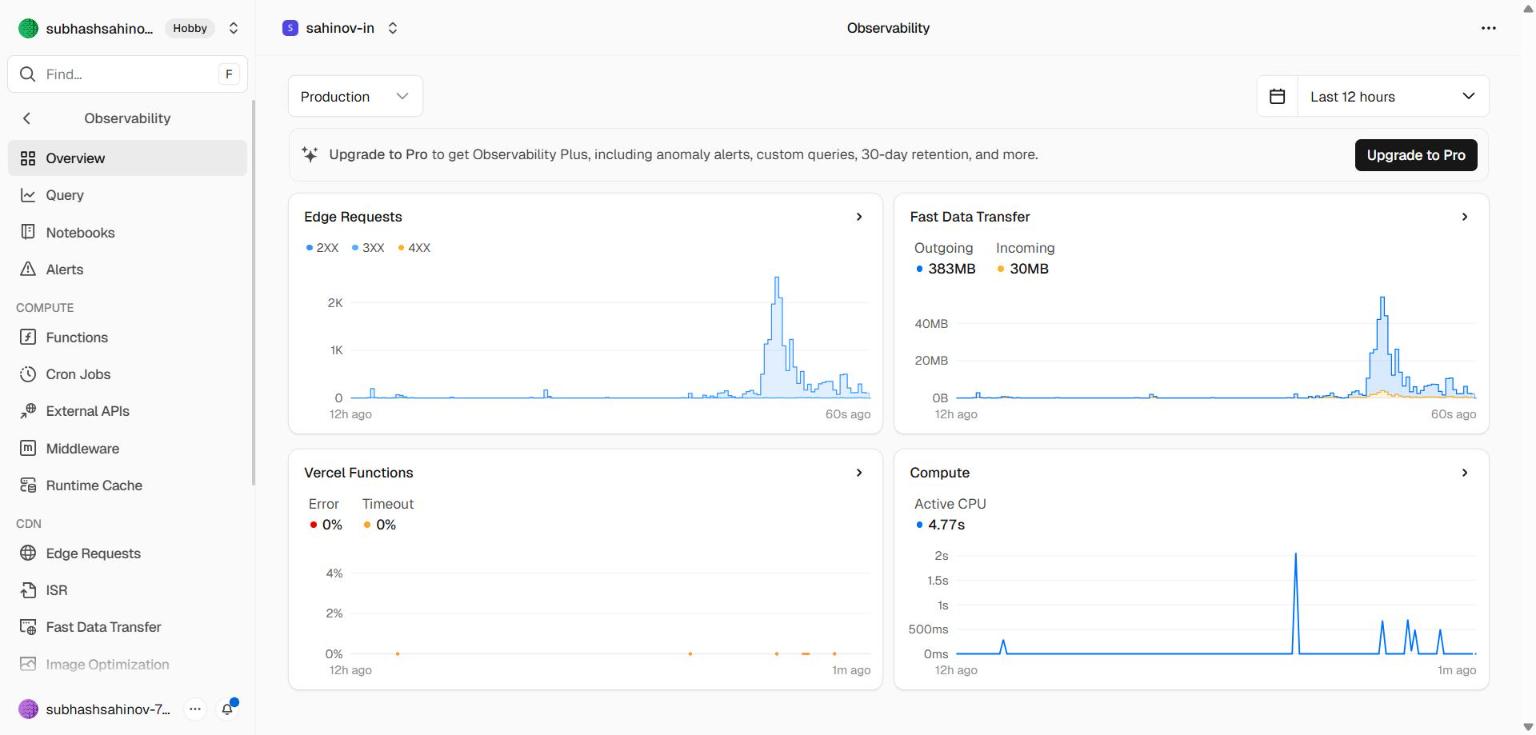Click the Find search field
The width and height of the screenshot is (1536, 735).
click(127, 74)
